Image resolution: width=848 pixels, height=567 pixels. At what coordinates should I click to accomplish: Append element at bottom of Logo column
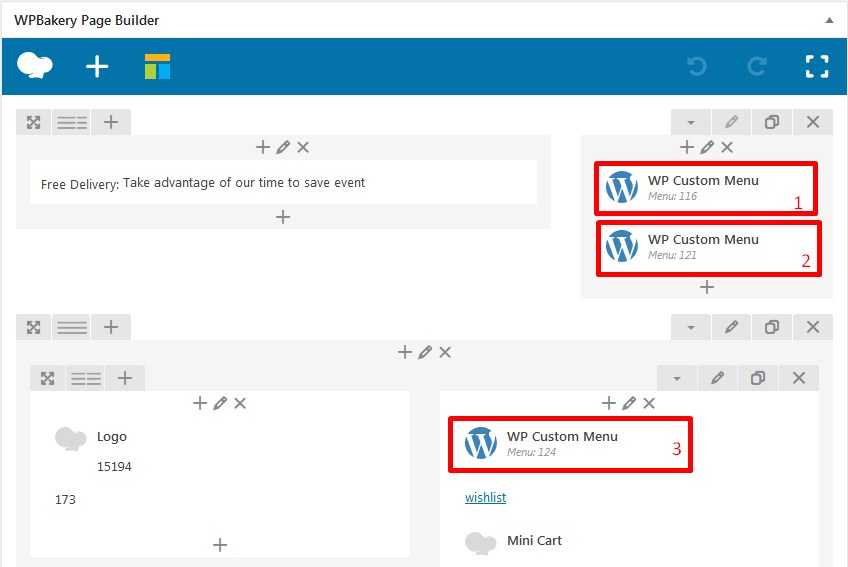[220, 545]
